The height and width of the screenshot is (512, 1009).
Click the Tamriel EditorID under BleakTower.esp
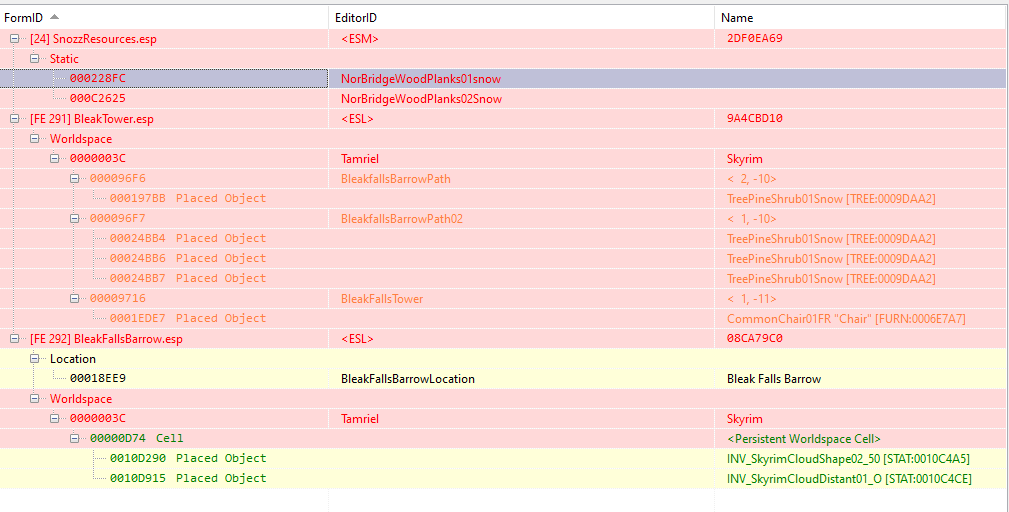pyautogui.click(x=358, y=159)
